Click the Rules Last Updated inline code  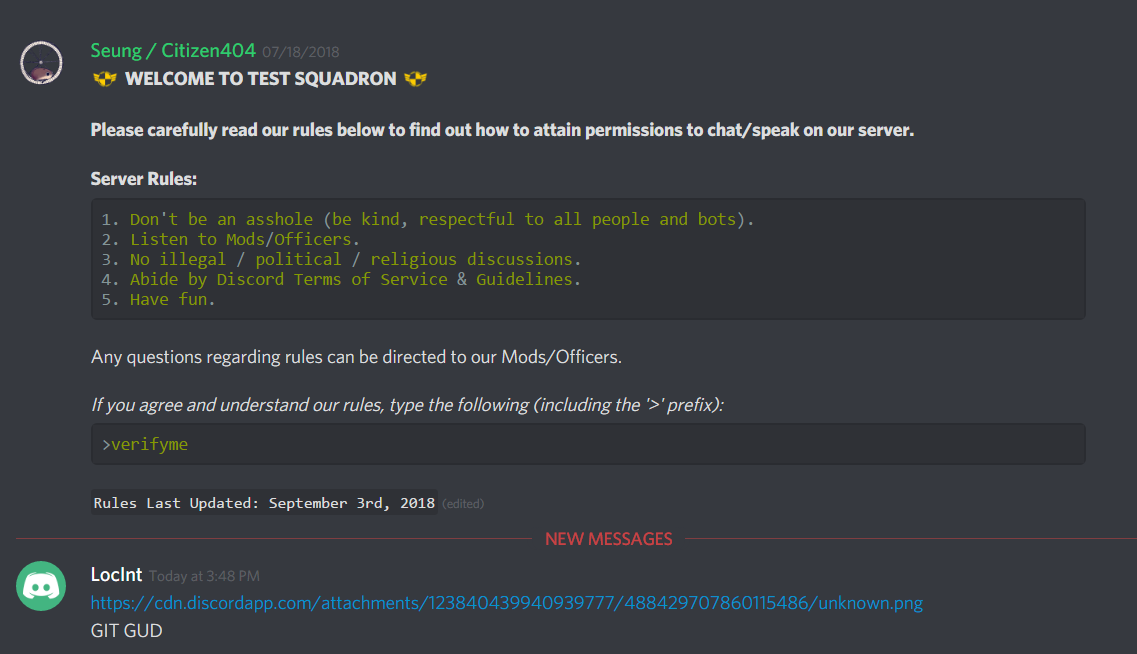click(x=264, y=503)
